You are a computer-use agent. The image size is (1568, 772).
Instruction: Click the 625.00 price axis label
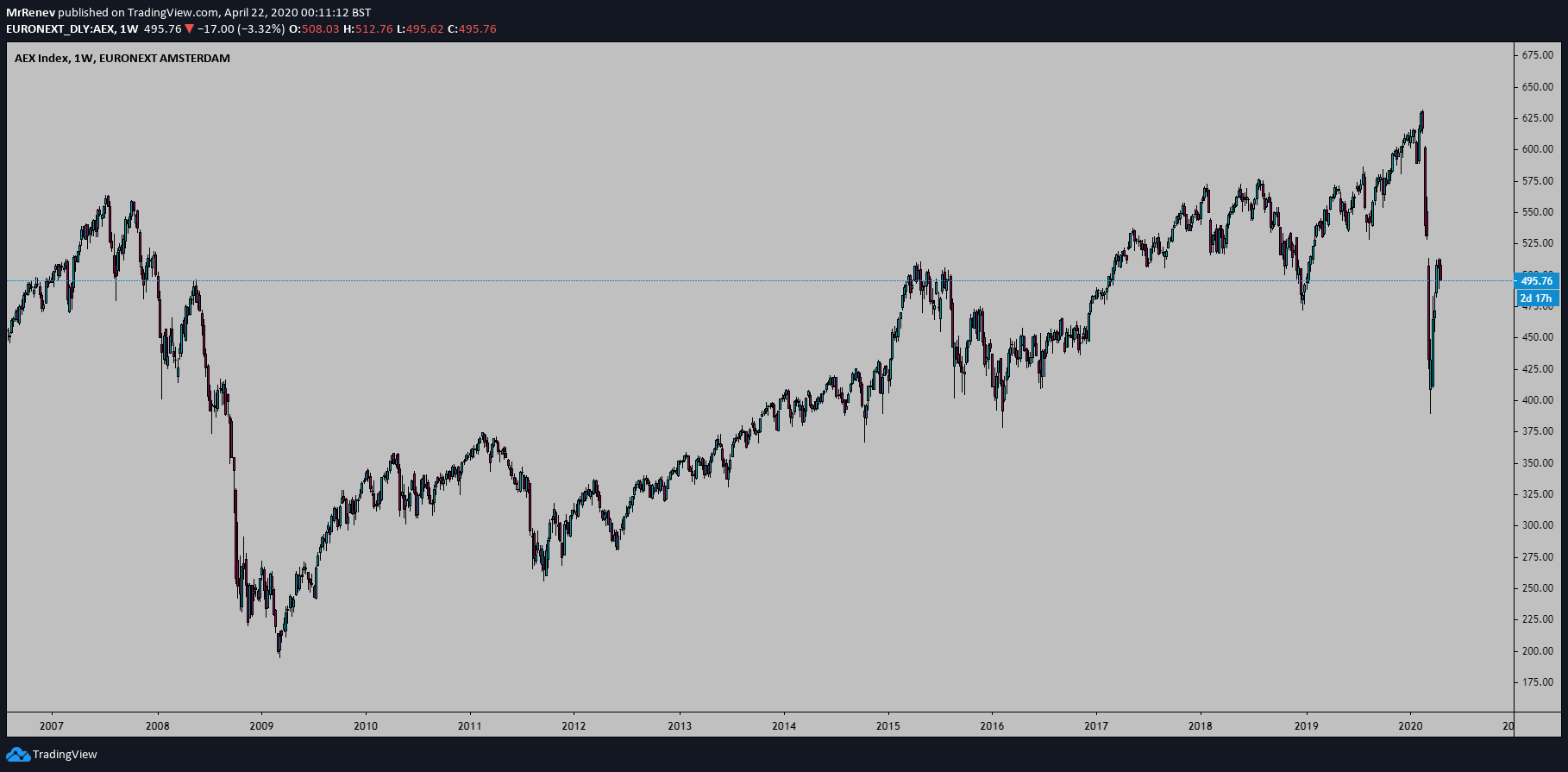click(1538, 118)
